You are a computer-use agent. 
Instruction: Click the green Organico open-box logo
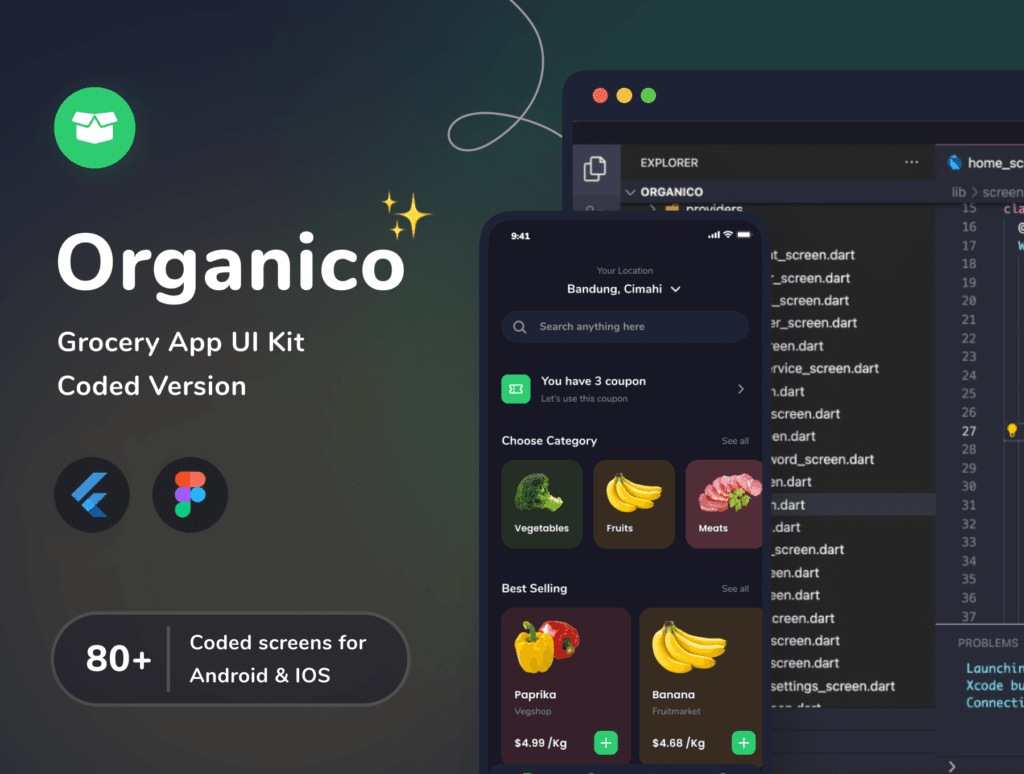point(94,127)
